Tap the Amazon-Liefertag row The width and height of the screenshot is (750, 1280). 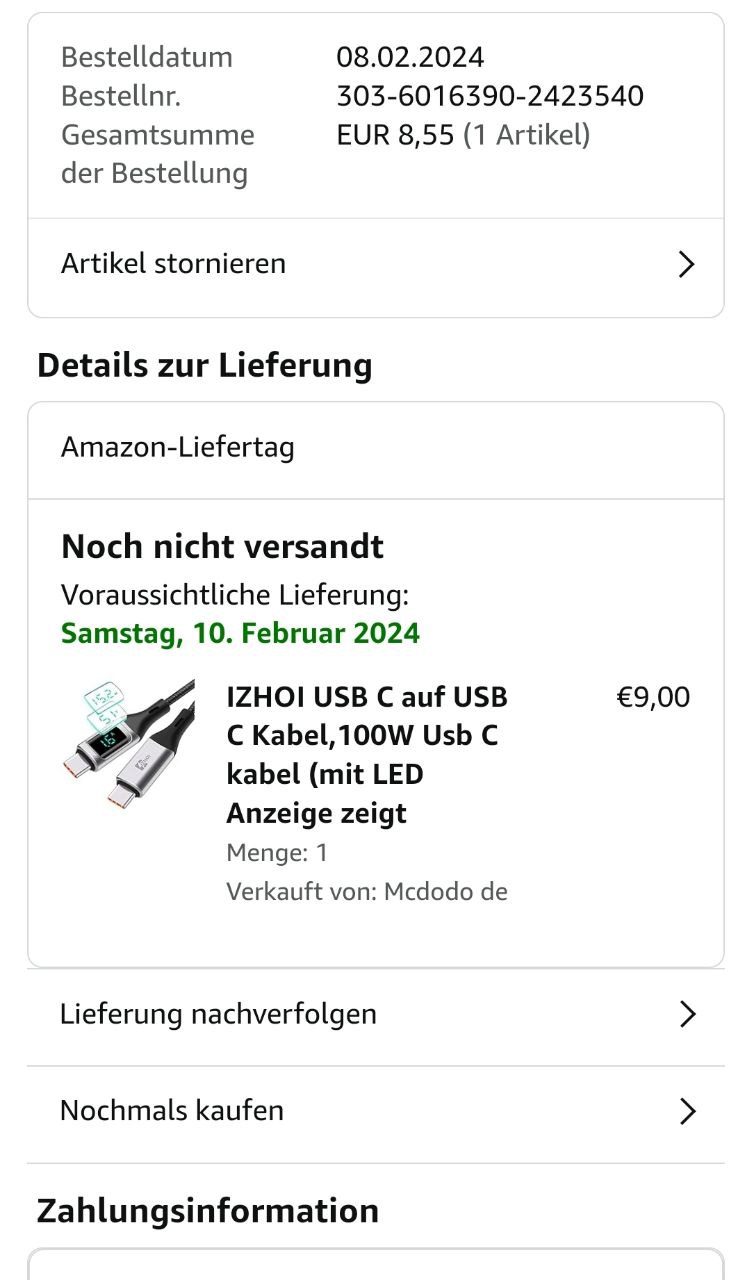178,447
